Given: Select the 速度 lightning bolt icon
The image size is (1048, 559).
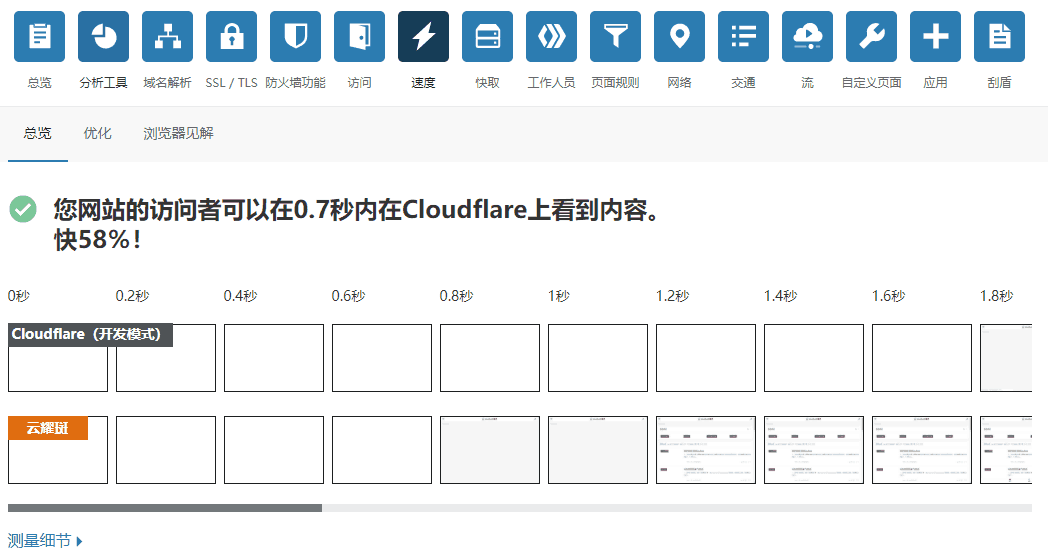Looking at the screenshot, I should (x=424, y=36).
